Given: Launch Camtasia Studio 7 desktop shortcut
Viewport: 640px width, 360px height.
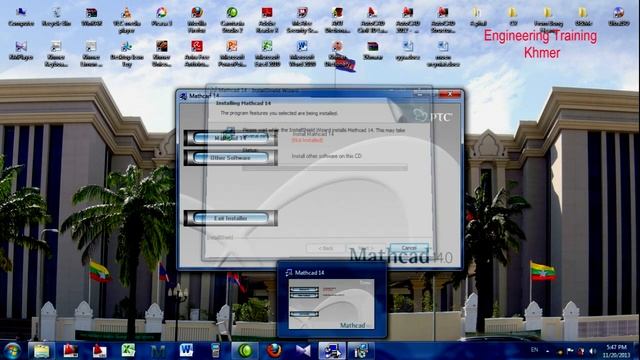Looking at the screenshot, I should (x=232, y=20).
